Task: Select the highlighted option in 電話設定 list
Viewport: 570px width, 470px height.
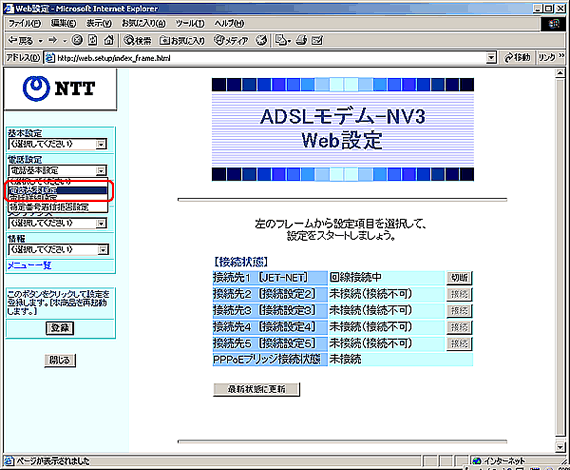Action: [x=58, y=190]
